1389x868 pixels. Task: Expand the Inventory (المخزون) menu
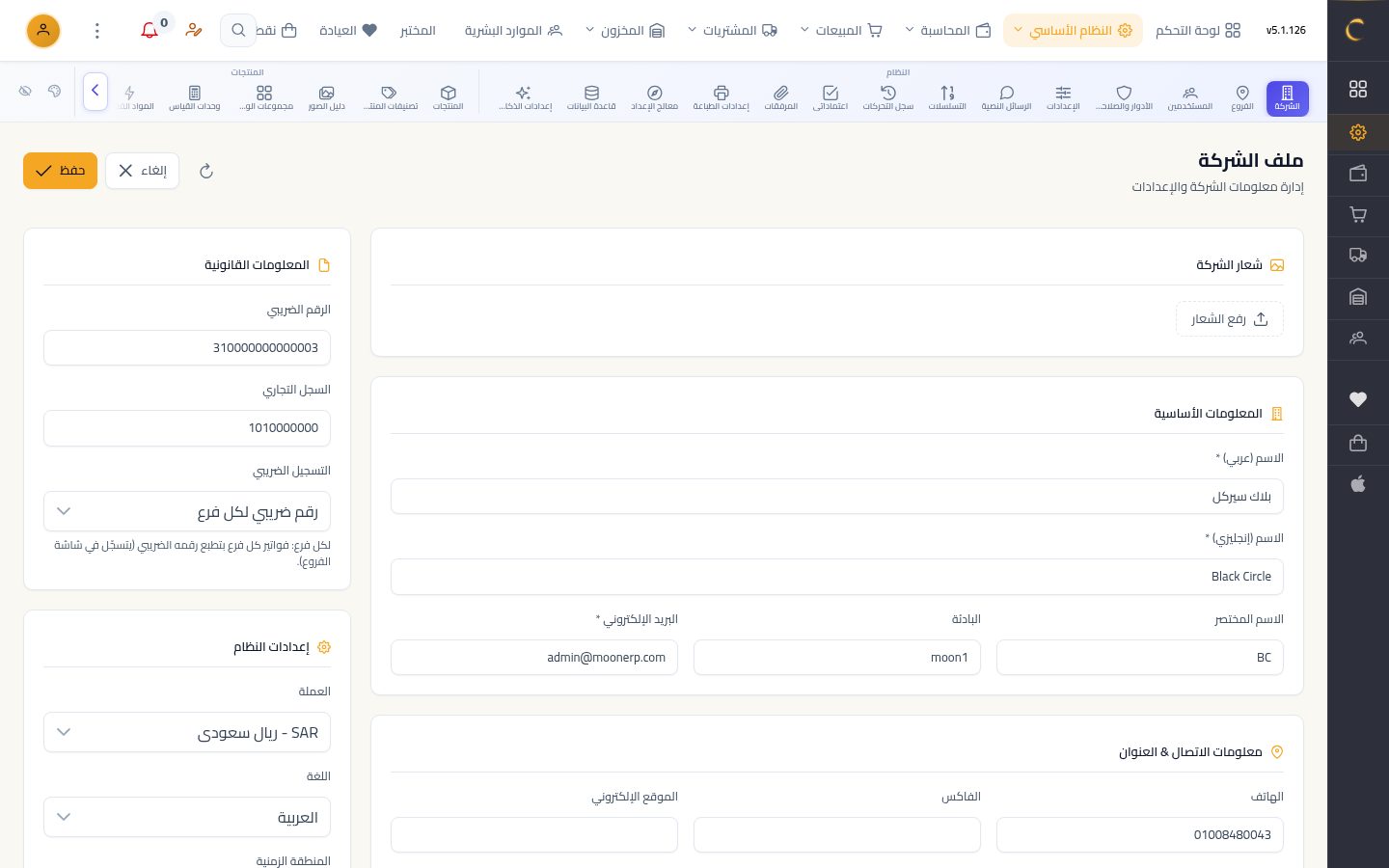[625, 31]
